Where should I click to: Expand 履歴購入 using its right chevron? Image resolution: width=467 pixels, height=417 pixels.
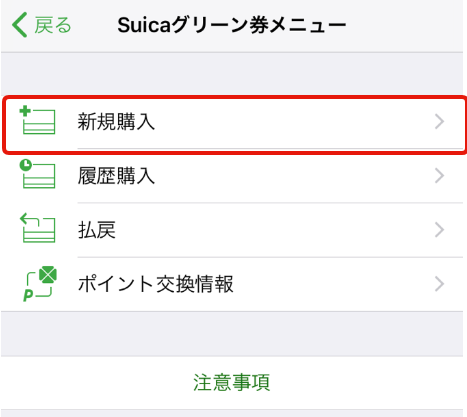440,176
